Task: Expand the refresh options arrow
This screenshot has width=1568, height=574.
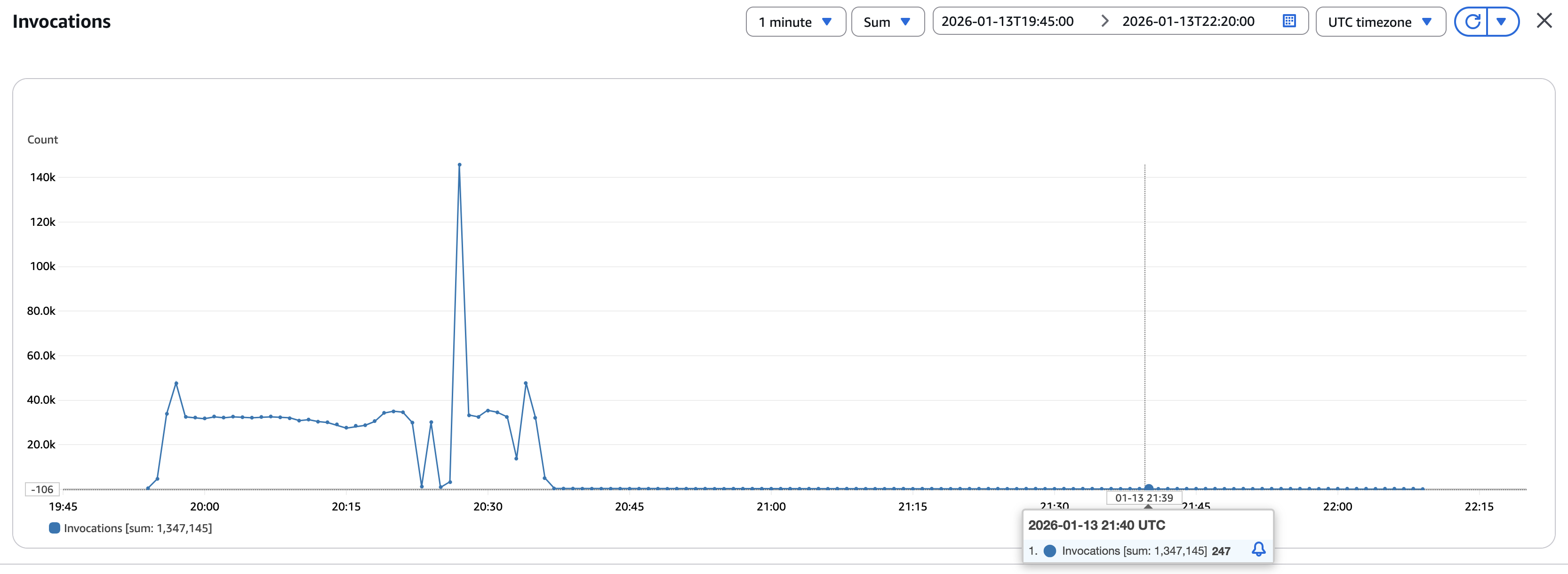Action: click(x=1502, y=22)
